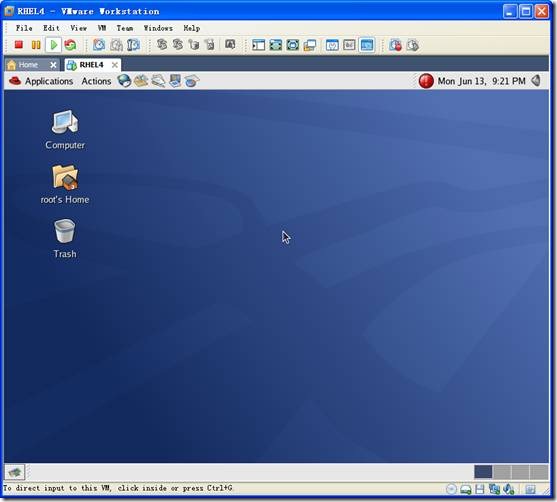Open the Windows menu
Viewport: 557px width, 502px height.
[158, 28]
